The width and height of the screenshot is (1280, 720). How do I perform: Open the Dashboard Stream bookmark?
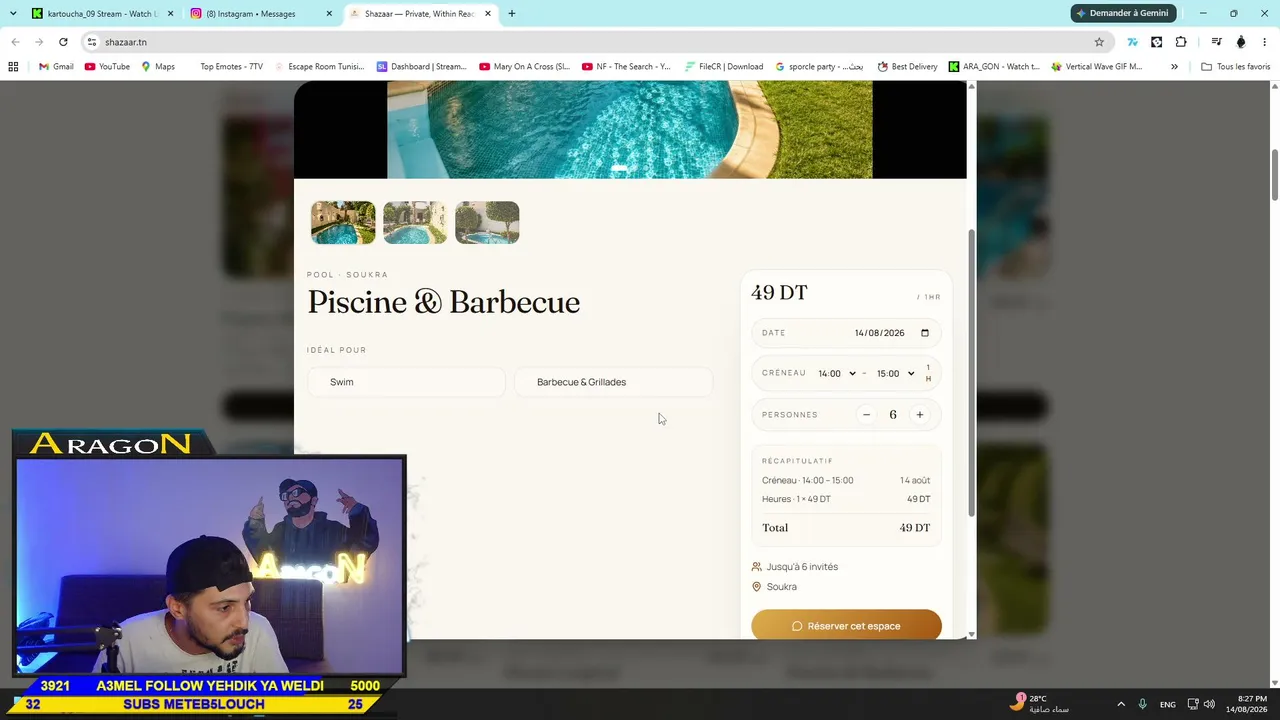coord(422,67)
